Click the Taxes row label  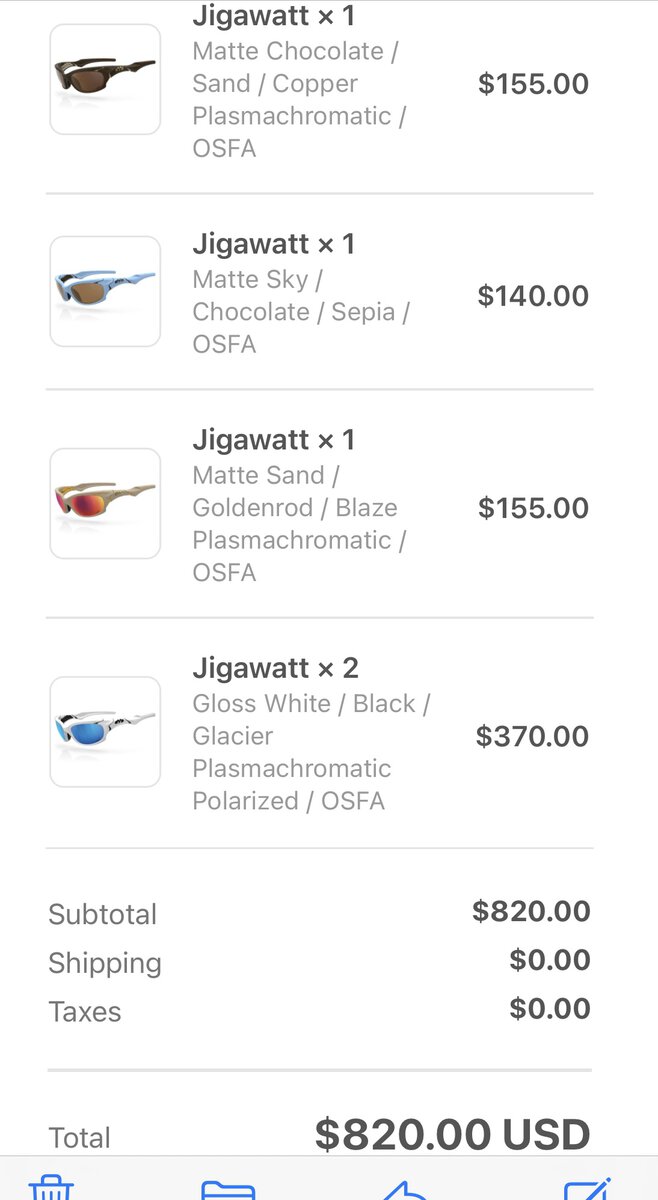tap(84, 1012)
